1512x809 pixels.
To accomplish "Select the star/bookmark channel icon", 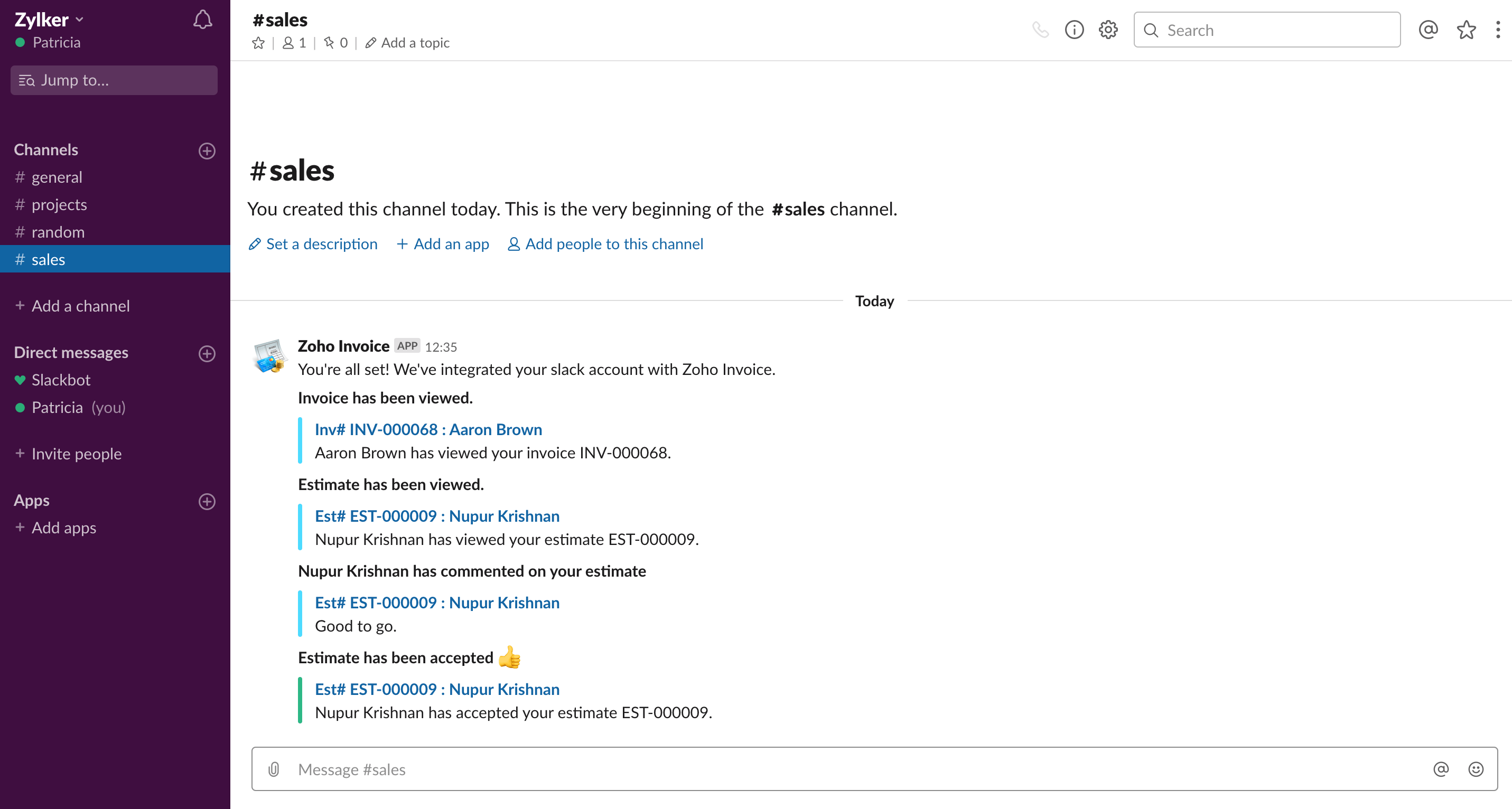I will tap(258, 42).
